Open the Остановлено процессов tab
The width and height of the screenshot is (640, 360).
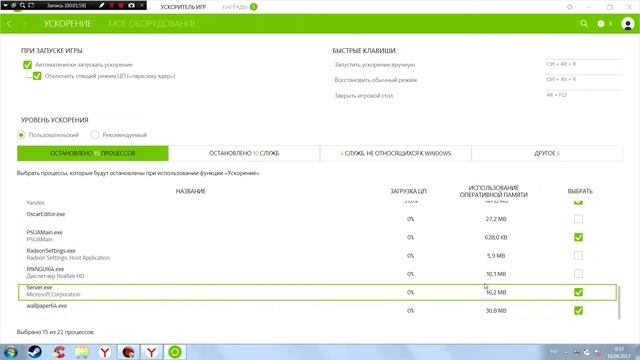tap(93, 153)
